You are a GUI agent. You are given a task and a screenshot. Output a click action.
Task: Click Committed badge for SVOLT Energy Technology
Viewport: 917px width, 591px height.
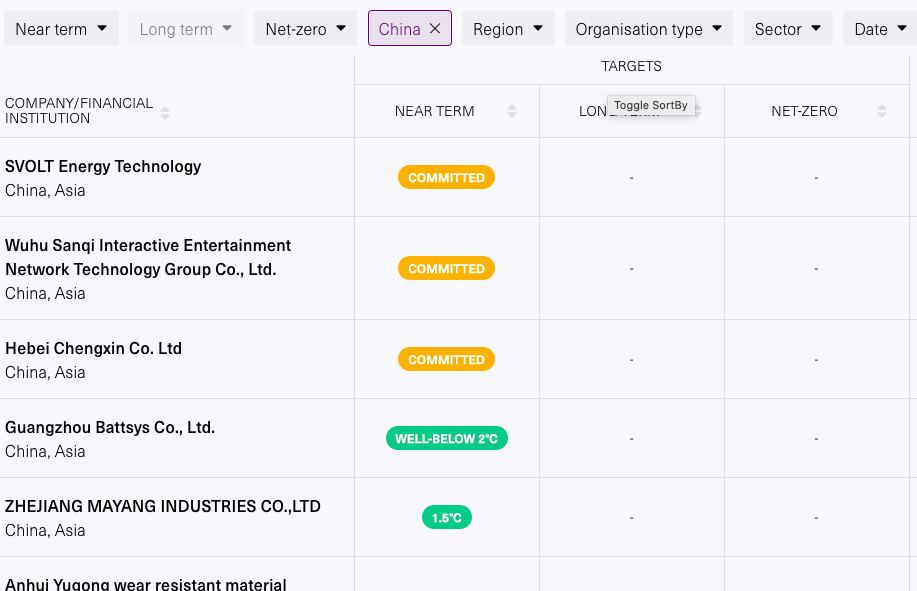[x=446, y=177]
